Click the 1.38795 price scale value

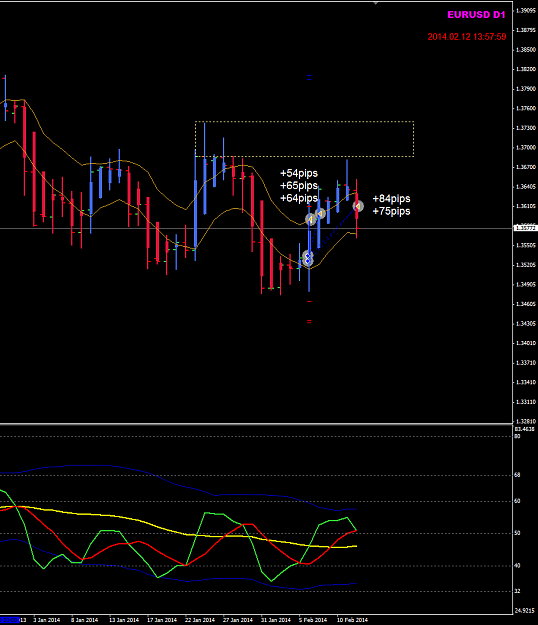pos(525,30)
